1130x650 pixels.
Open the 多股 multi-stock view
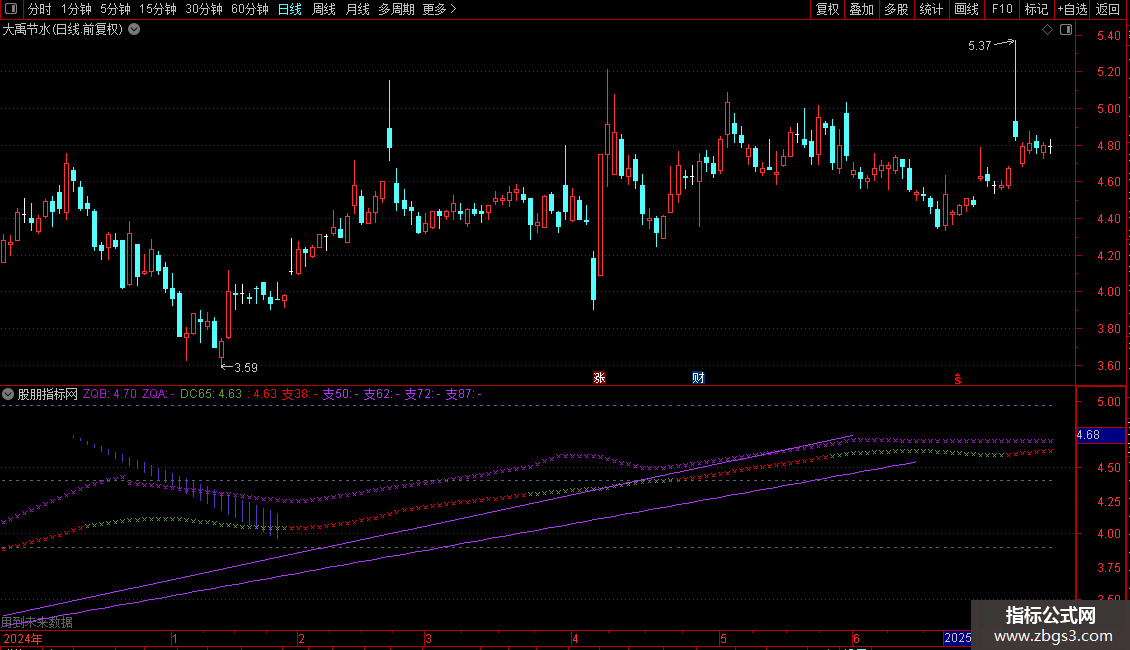tap(897, 9)
